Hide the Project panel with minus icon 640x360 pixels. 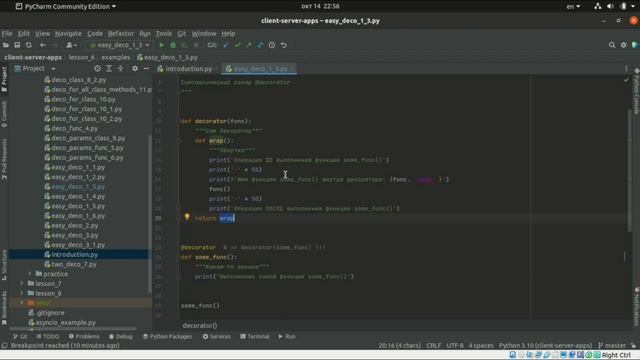(x=146, y=69)
